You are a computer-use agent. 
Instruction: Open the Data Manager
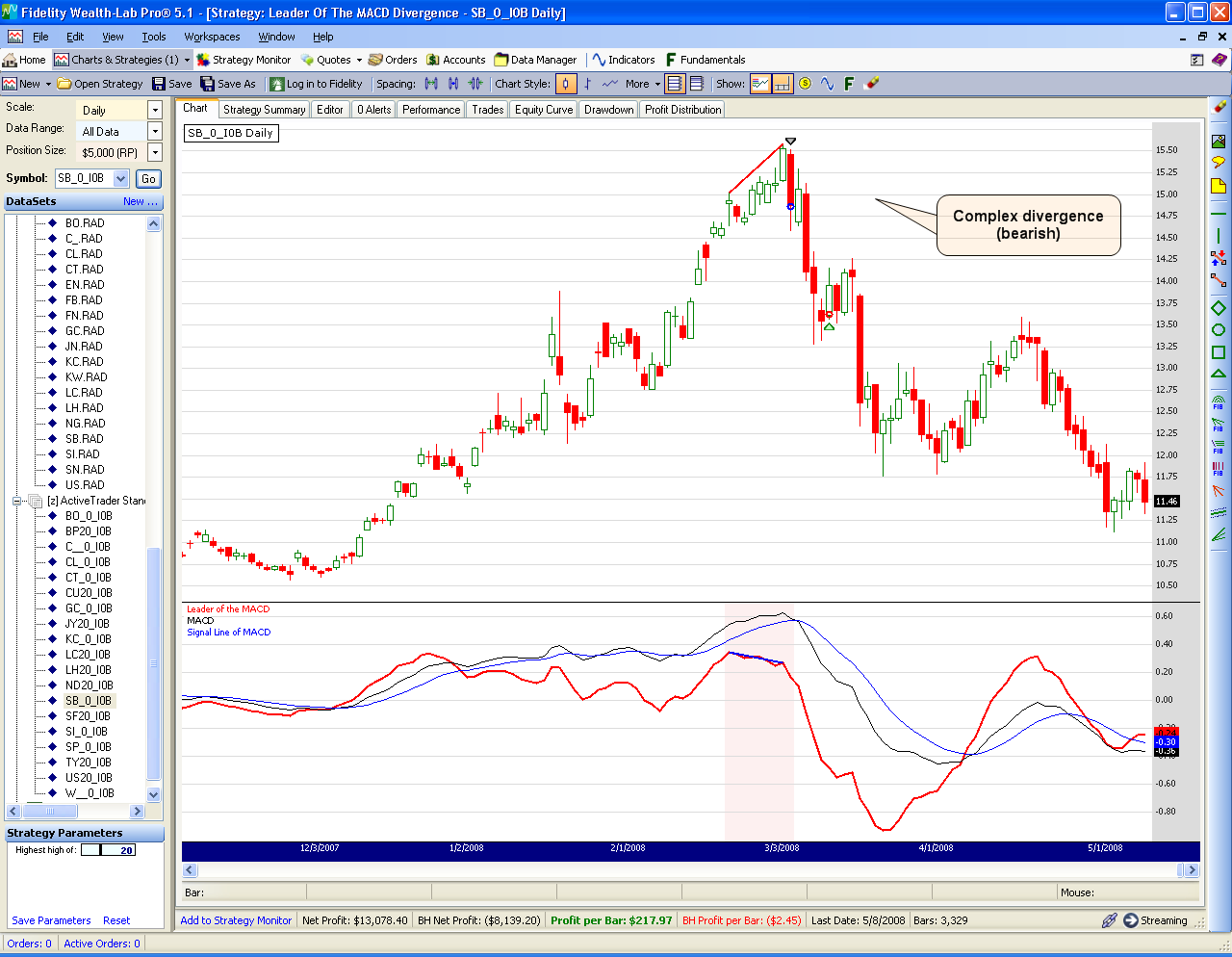pyautogui.click(x=535, y=60)
